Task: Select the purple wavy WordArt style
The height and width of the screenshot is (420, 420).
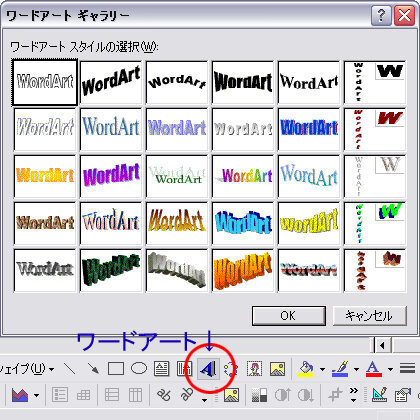Action: tap(111, 176)
